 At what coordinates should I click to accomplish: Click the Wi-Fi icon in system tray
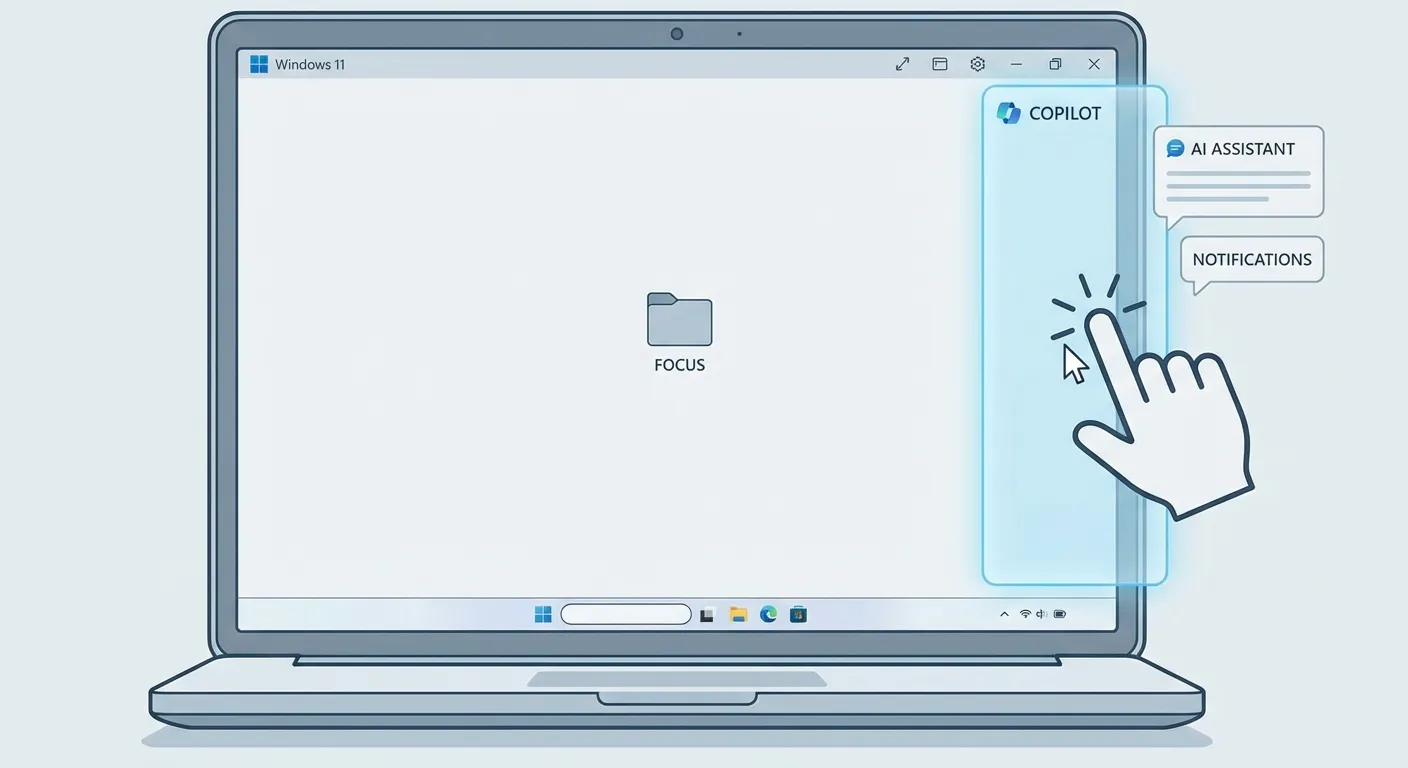pos(1025,614)
